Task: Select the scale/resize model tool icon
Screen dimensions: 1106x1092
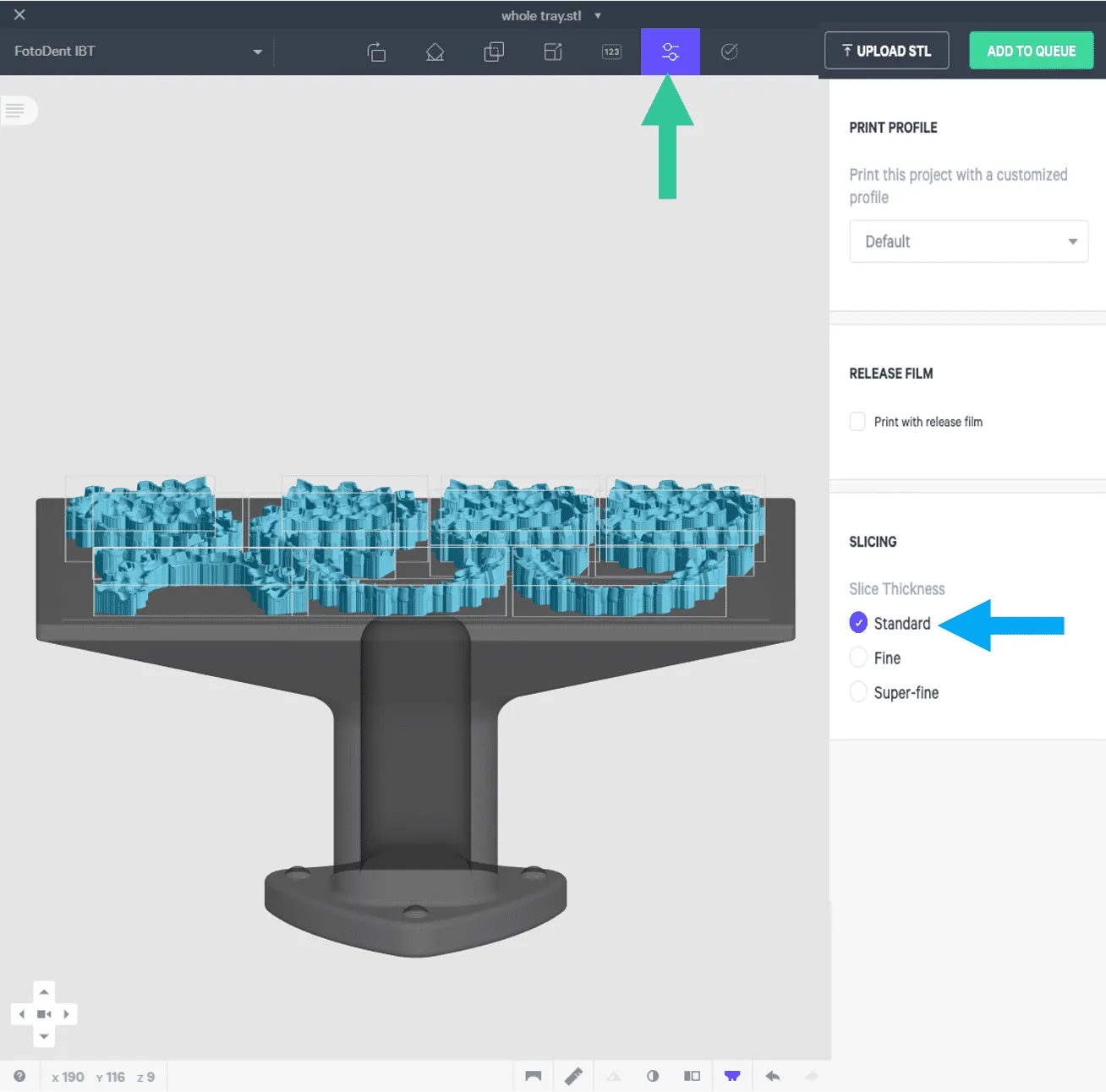Action: click(x=553, y=52)
